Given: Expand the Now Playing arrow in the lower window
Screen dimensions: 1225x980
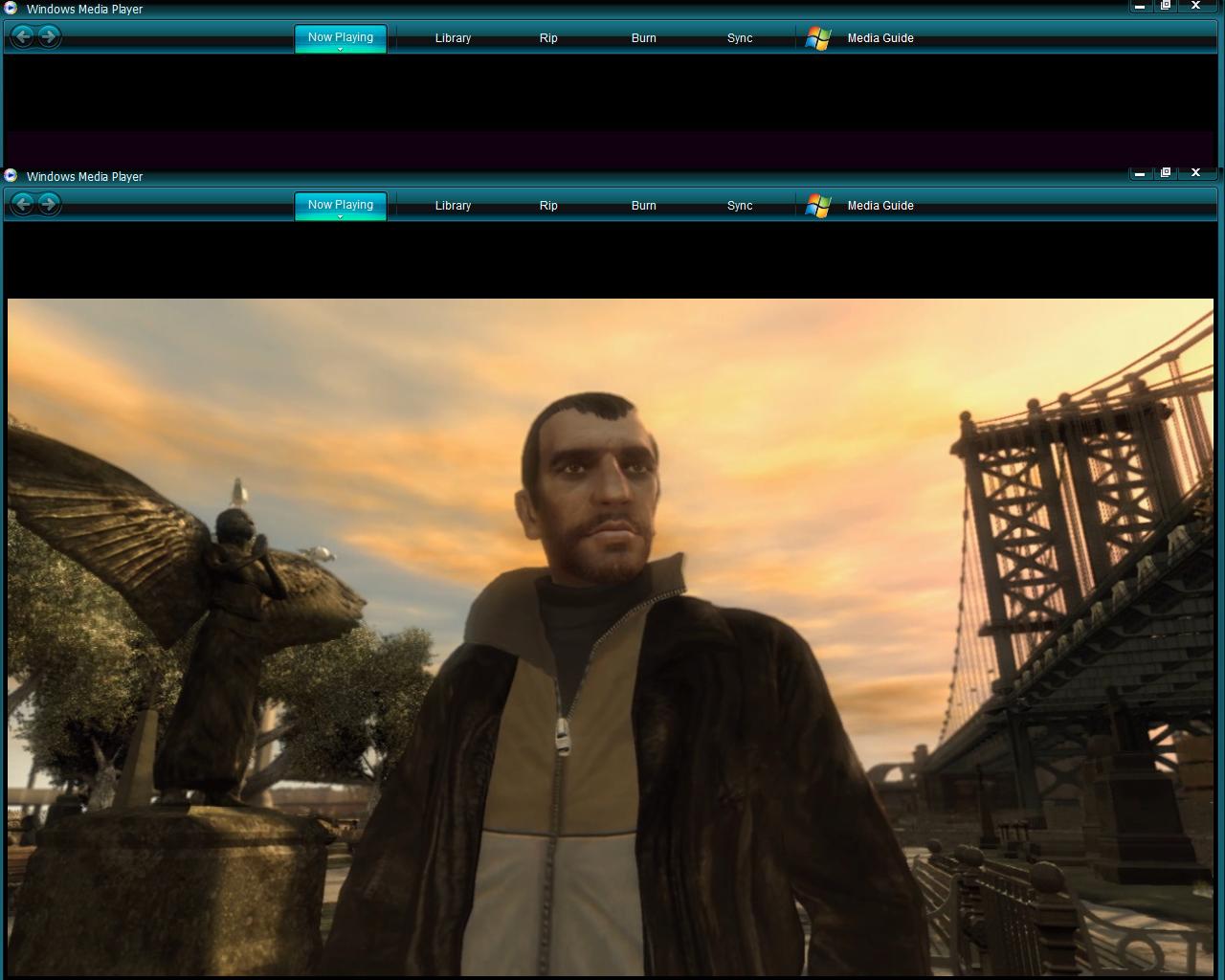Looking at the screenshot, I should click(x=341, y=216).
